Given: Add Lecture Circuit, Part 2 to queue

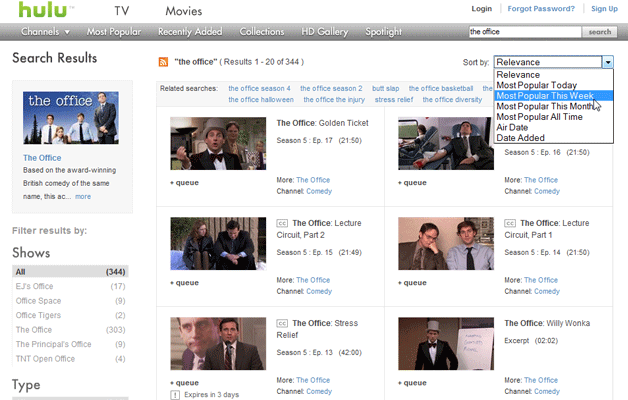Looking at the screenshot, I should [x=185, y=283].
